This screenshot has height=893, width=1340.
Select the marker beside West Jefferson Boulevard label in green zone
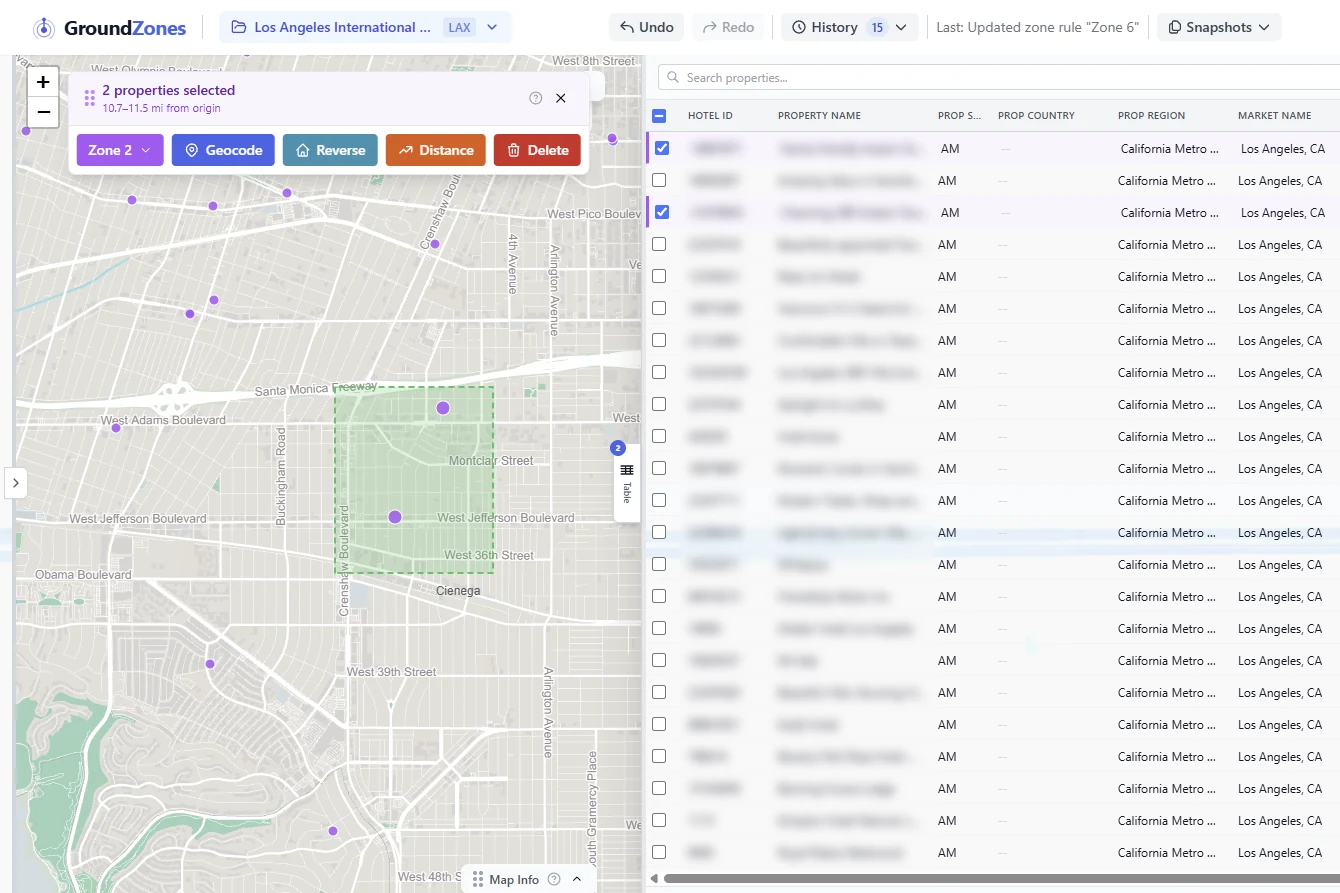click(395, 517)
